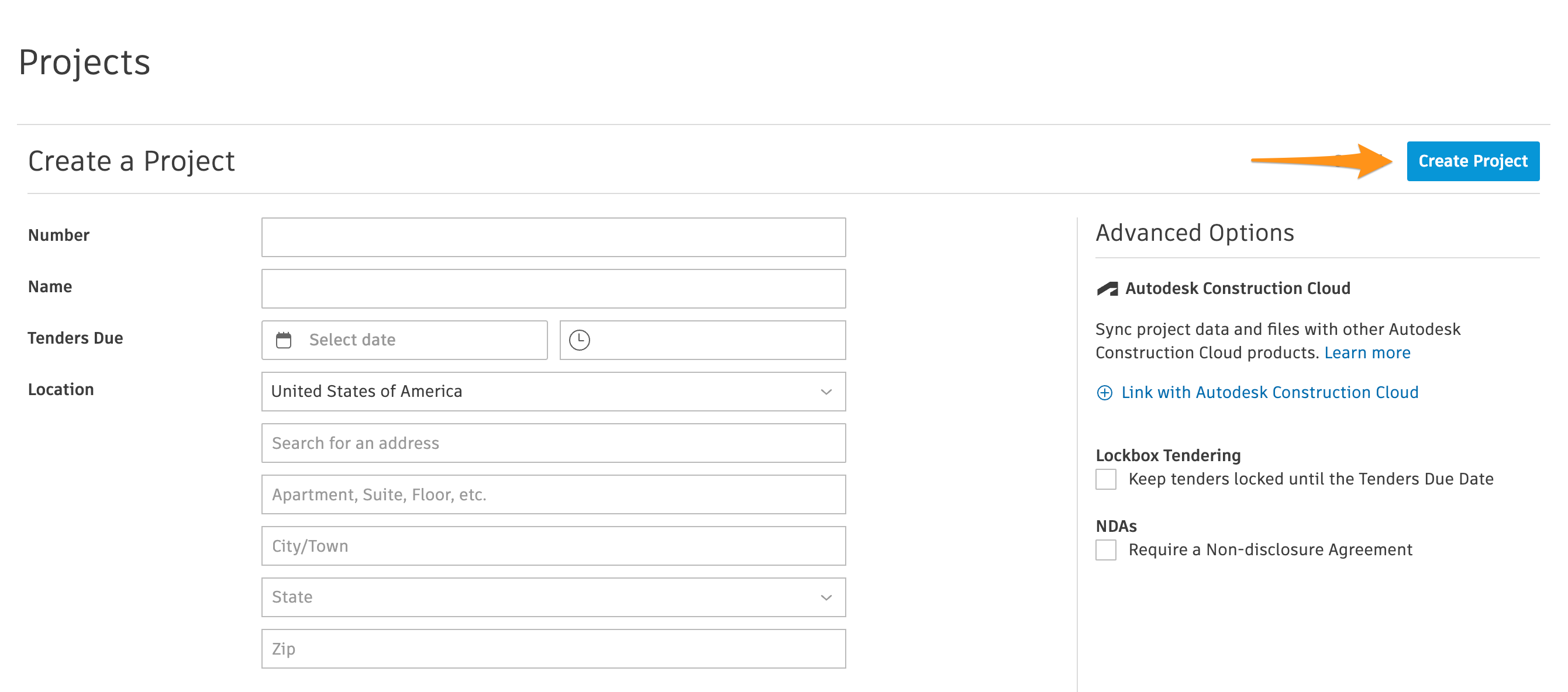Focus the Name input field
This screenshot has width=1568, height=692.
click(553, 289)
